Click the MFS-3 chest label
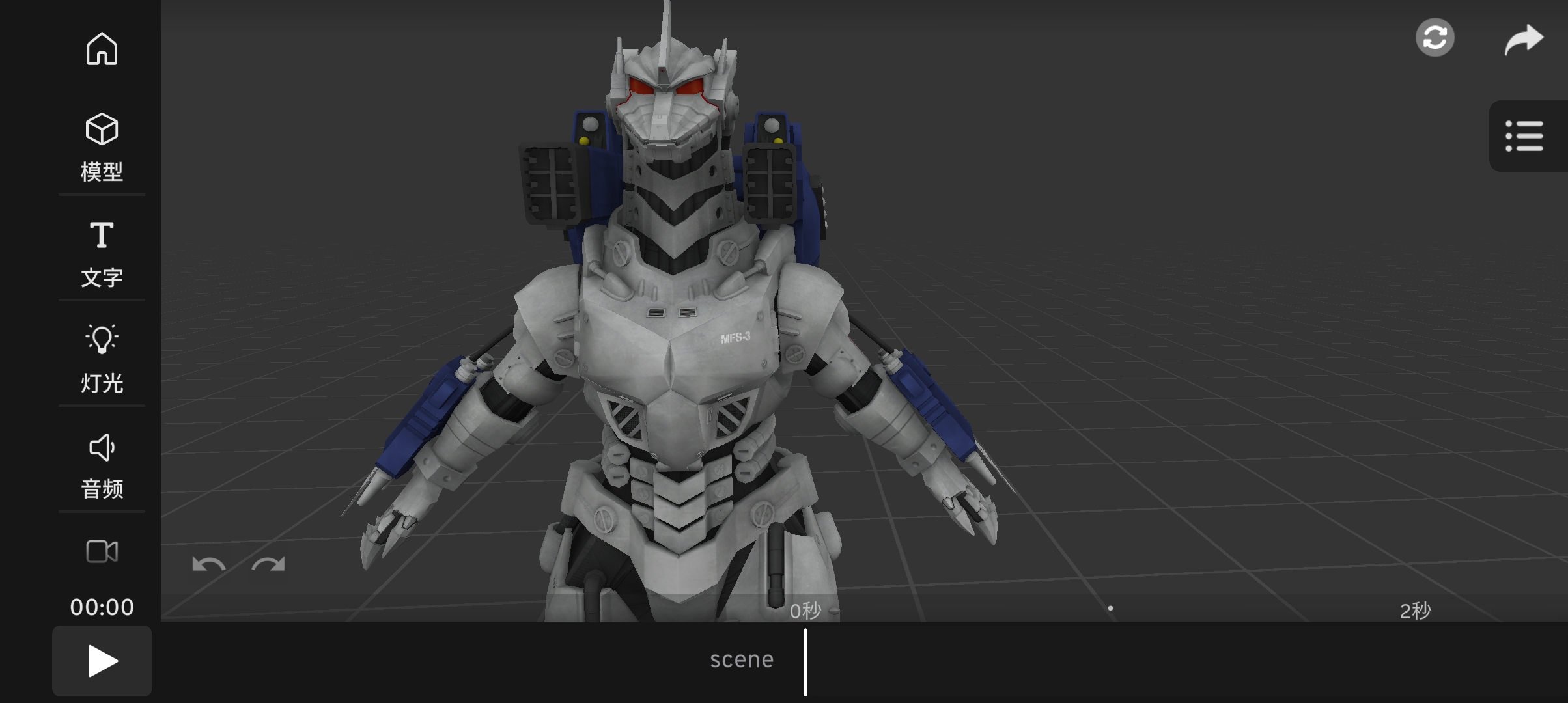This screenshot has width=1568, height=703. pyautogui.click(x=735, y=338)
